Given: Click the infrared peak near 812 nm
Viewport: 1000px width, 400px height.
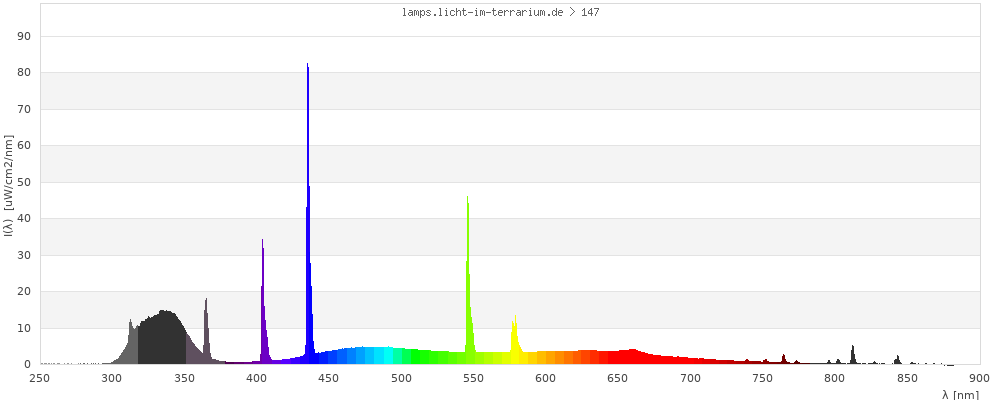Looking at the screenshot, I should [x=853, y=355].
